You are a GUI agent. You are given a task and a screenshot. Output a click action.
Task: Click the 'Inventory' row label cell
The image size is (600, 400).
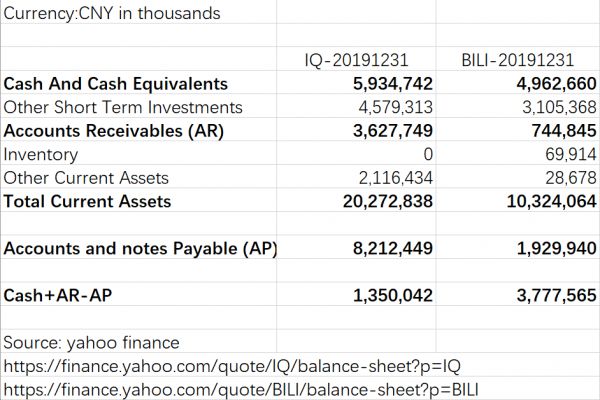pyautogui.click(x=42, y=154)
